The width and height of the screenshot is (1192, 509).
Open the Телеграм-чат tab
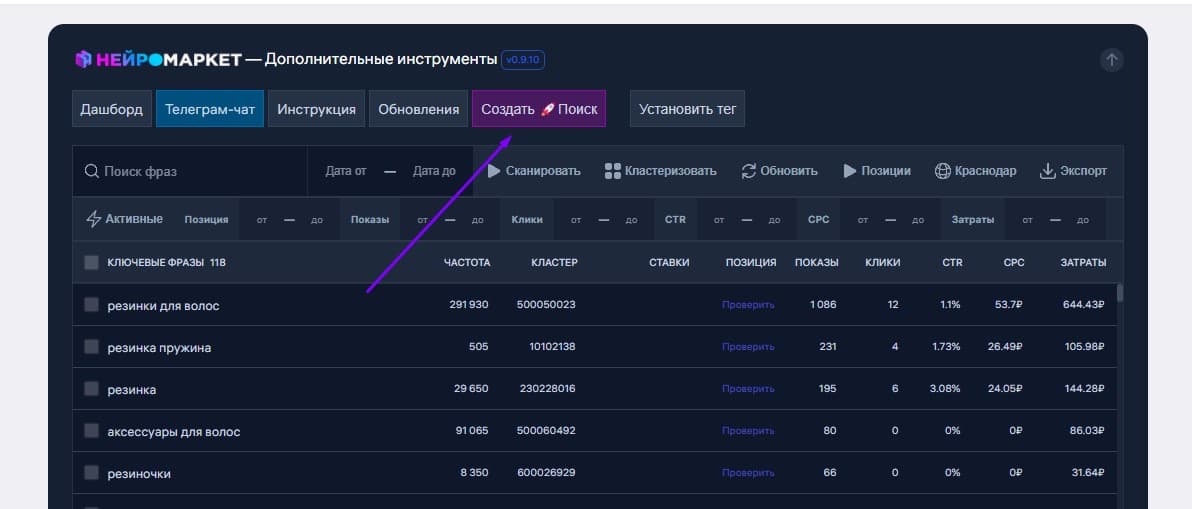(x=210, y=109)
